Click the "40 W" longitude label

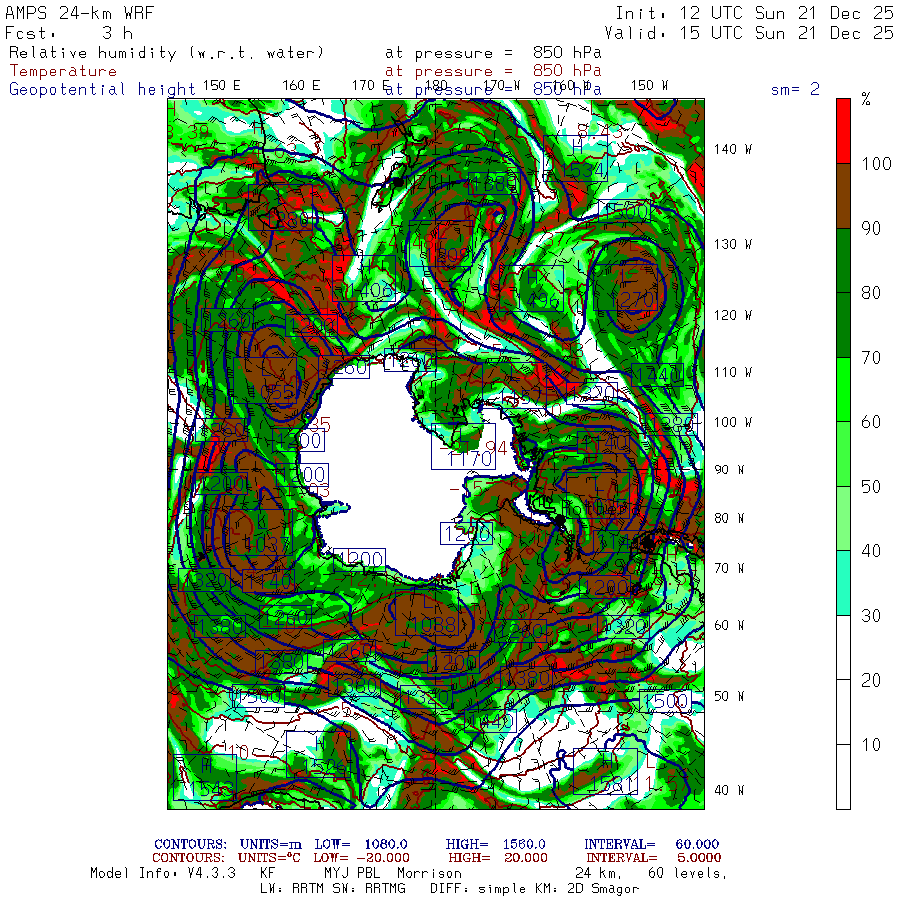tap(729, 790)
